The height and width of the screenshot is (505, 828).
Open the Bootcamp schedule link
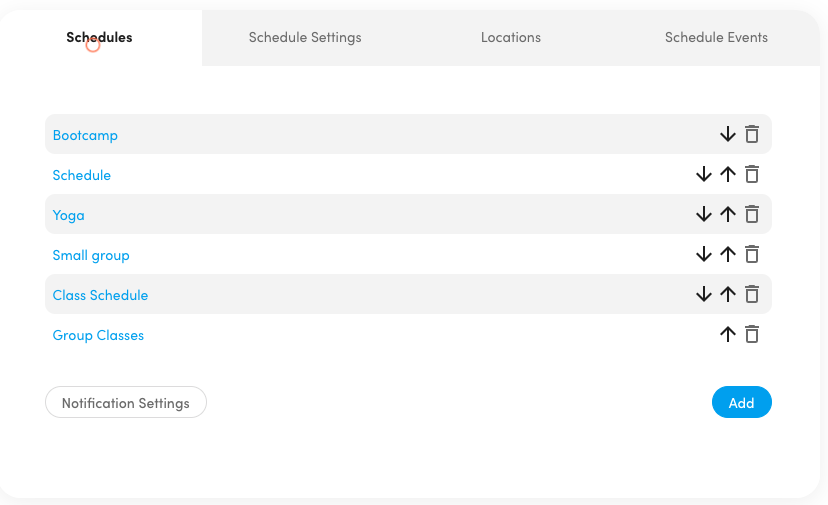point(85,135)
